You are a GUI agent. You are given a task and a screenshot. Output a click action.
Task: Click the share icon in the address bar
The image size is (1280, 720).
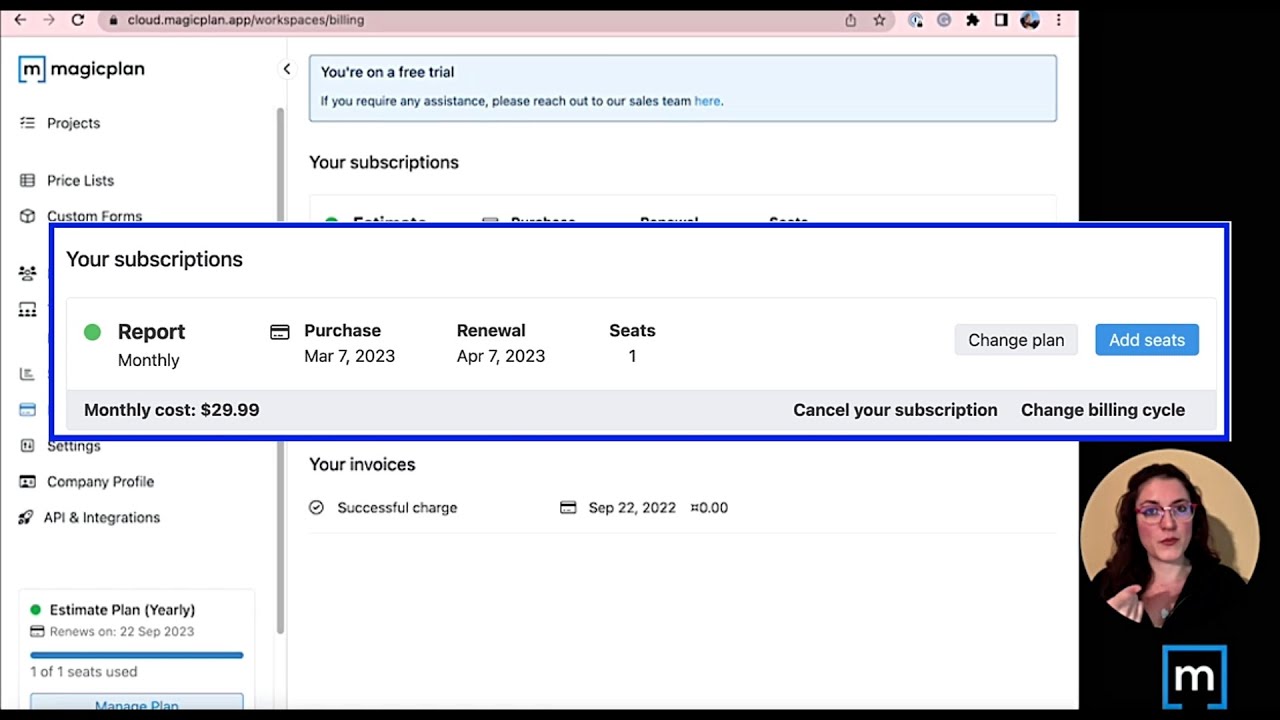851,20
